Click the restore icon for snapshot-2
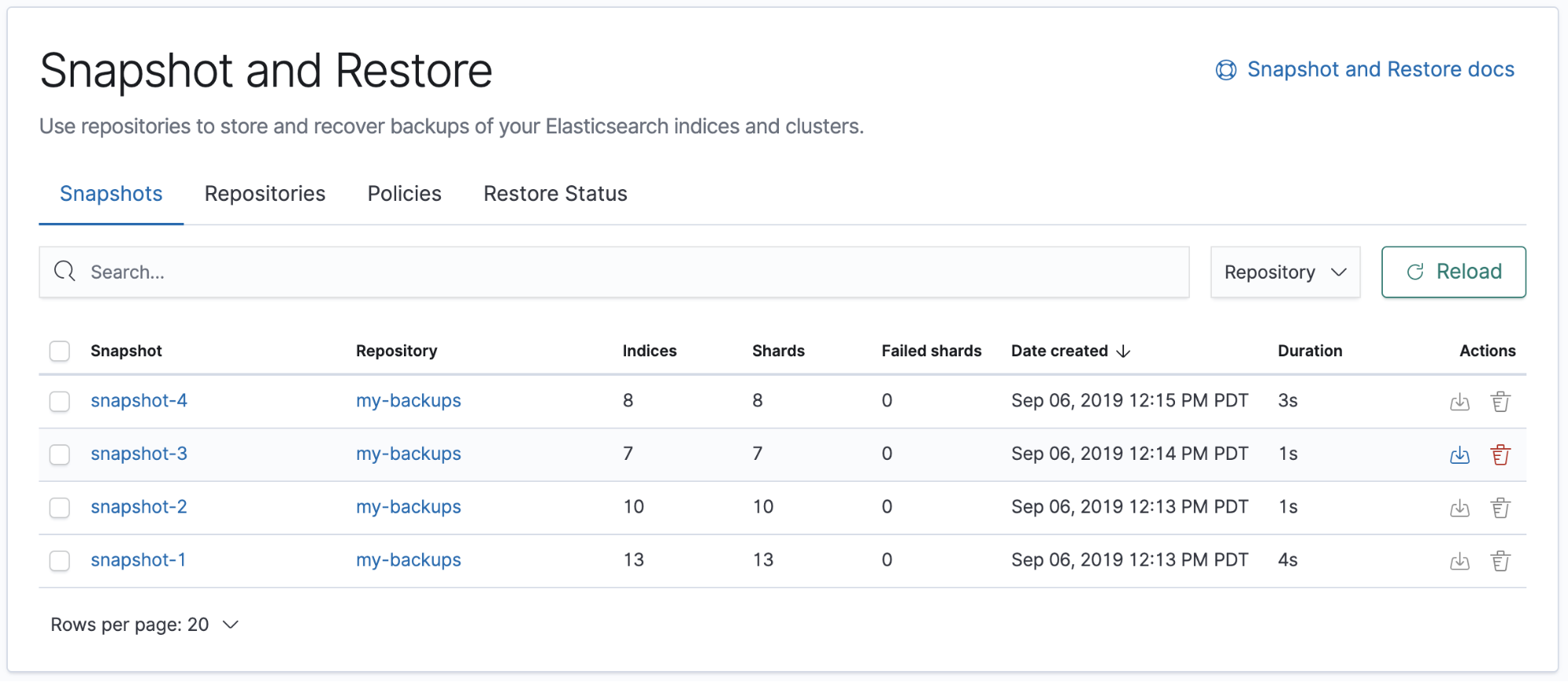Image resolution: width=1568 pixels, height=682 pixels. 1459,509
